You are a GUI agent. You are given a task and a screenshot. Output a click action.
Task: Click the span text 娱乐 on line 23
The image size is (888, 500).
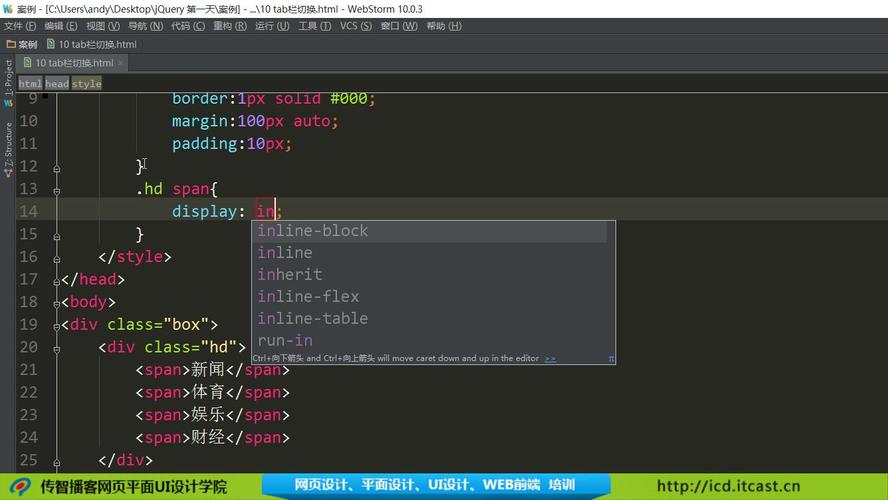click(208, 415)
